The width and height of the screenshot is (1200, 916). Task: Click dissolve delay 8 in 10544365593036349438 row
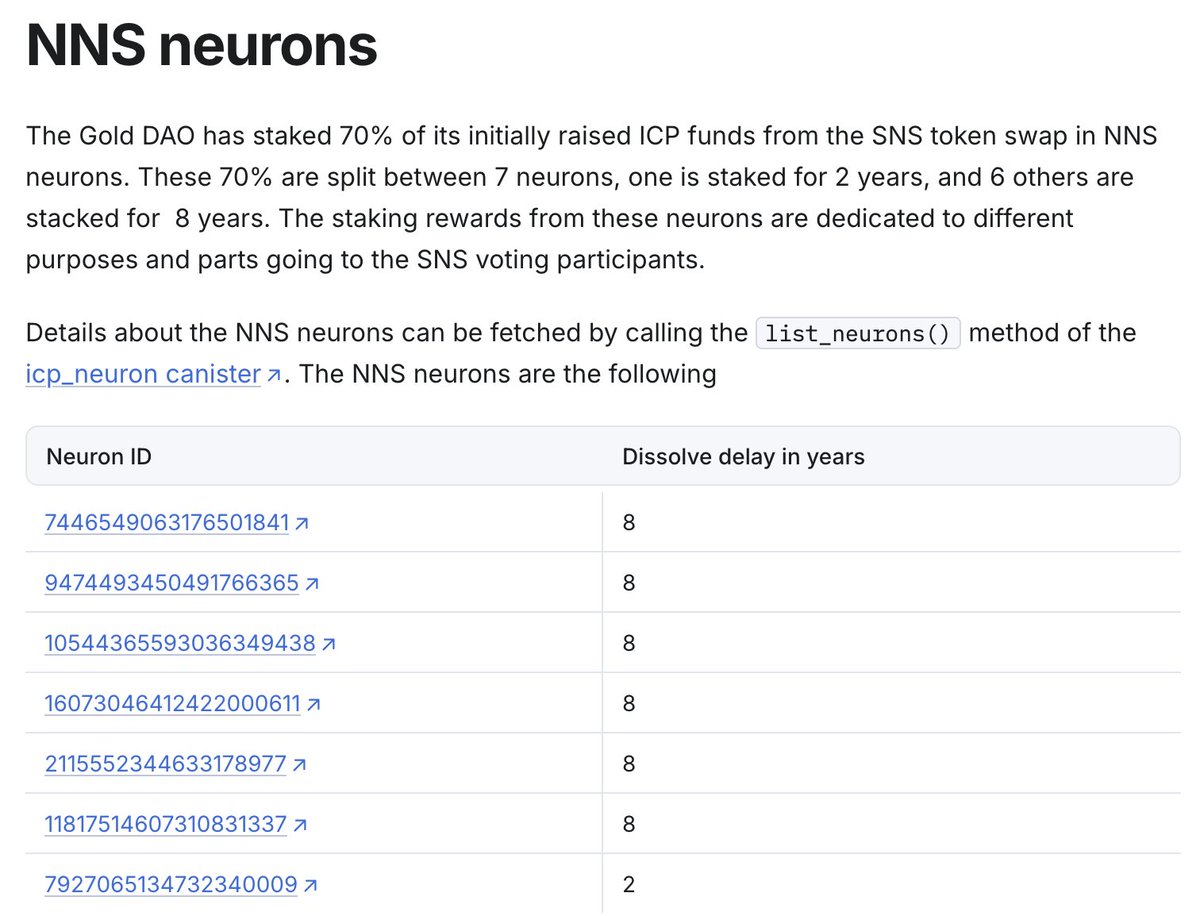coord(628,643)
